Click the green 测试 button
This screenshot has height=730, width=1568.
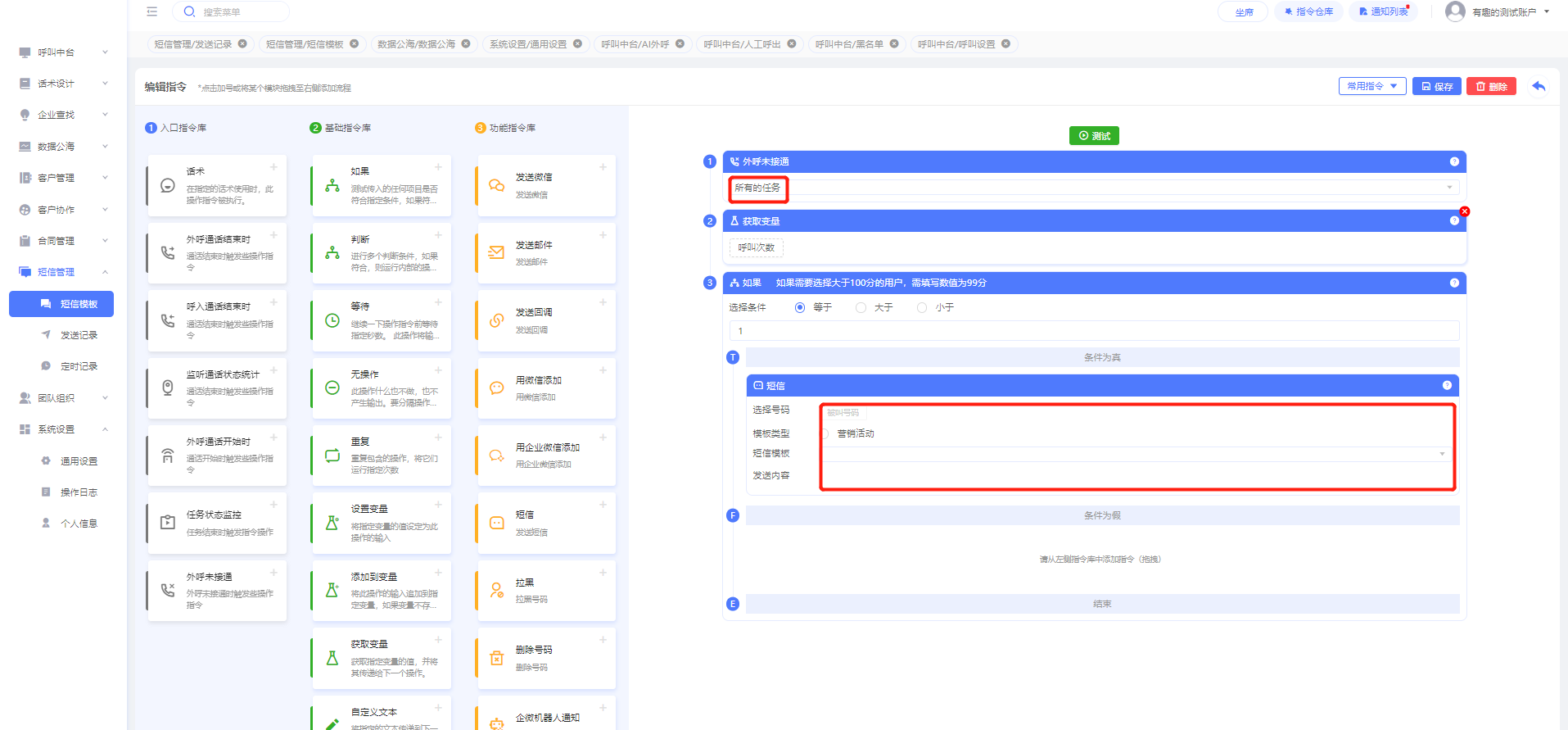click(1094, 136)
